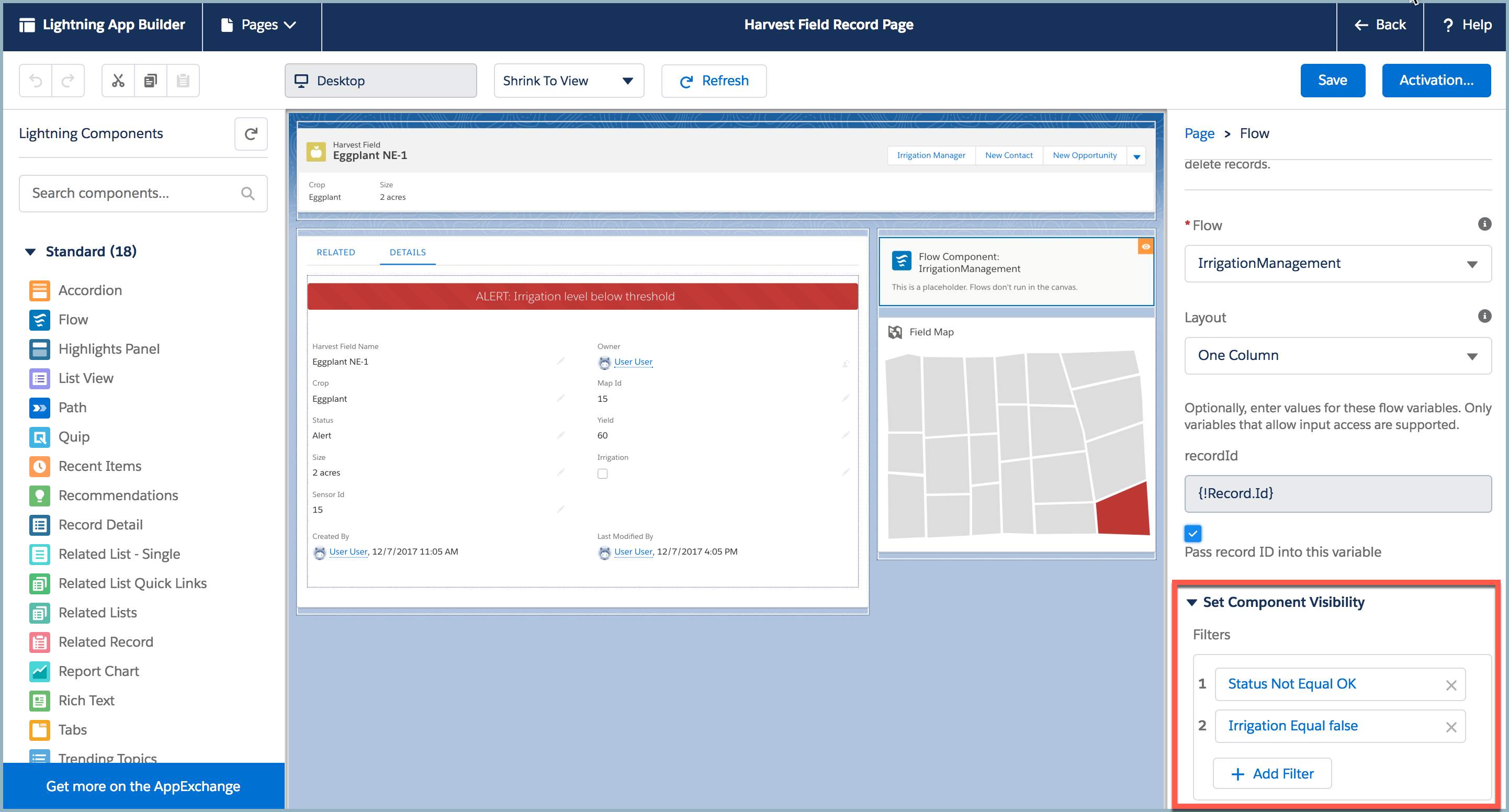
Task: Select the Path component icon
Action: (39, 408)
